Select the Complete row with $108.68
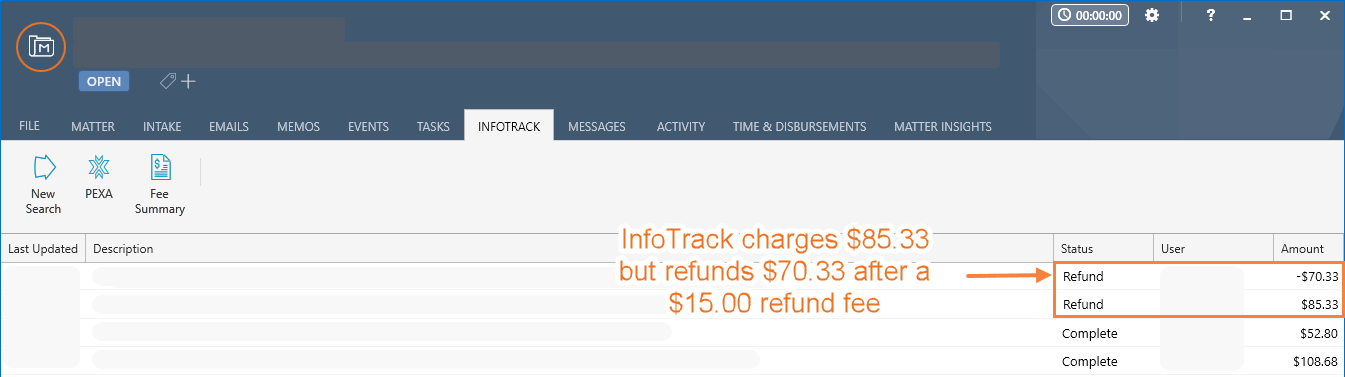Screen dimensions: 1345x377 point(672,361)
